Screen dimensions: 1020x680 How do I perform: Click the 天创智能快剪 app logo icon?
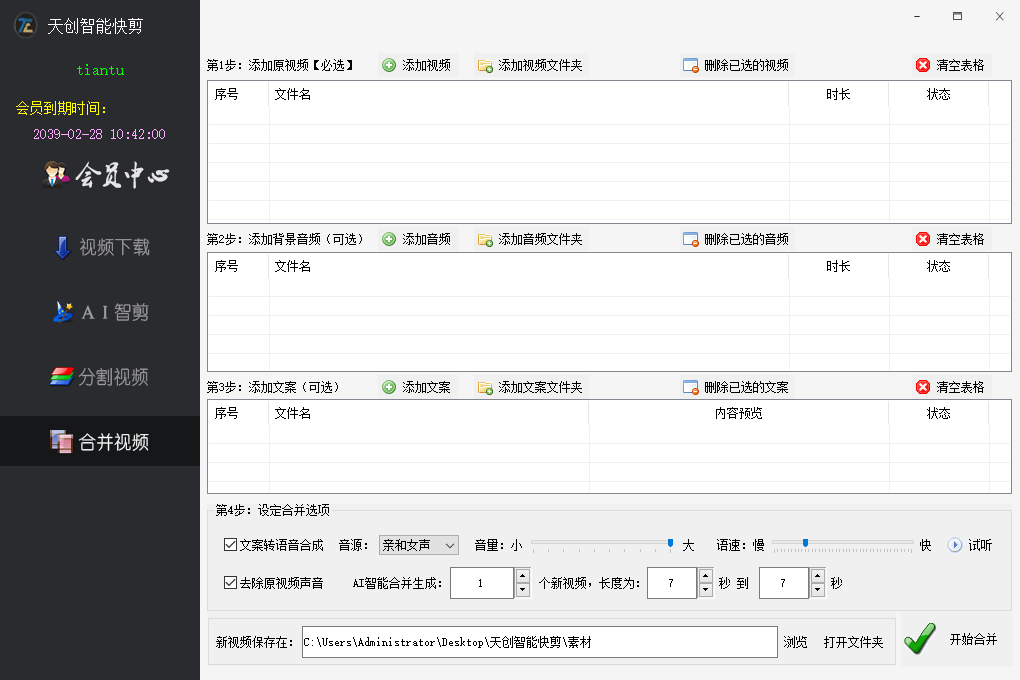click(25, 25)
